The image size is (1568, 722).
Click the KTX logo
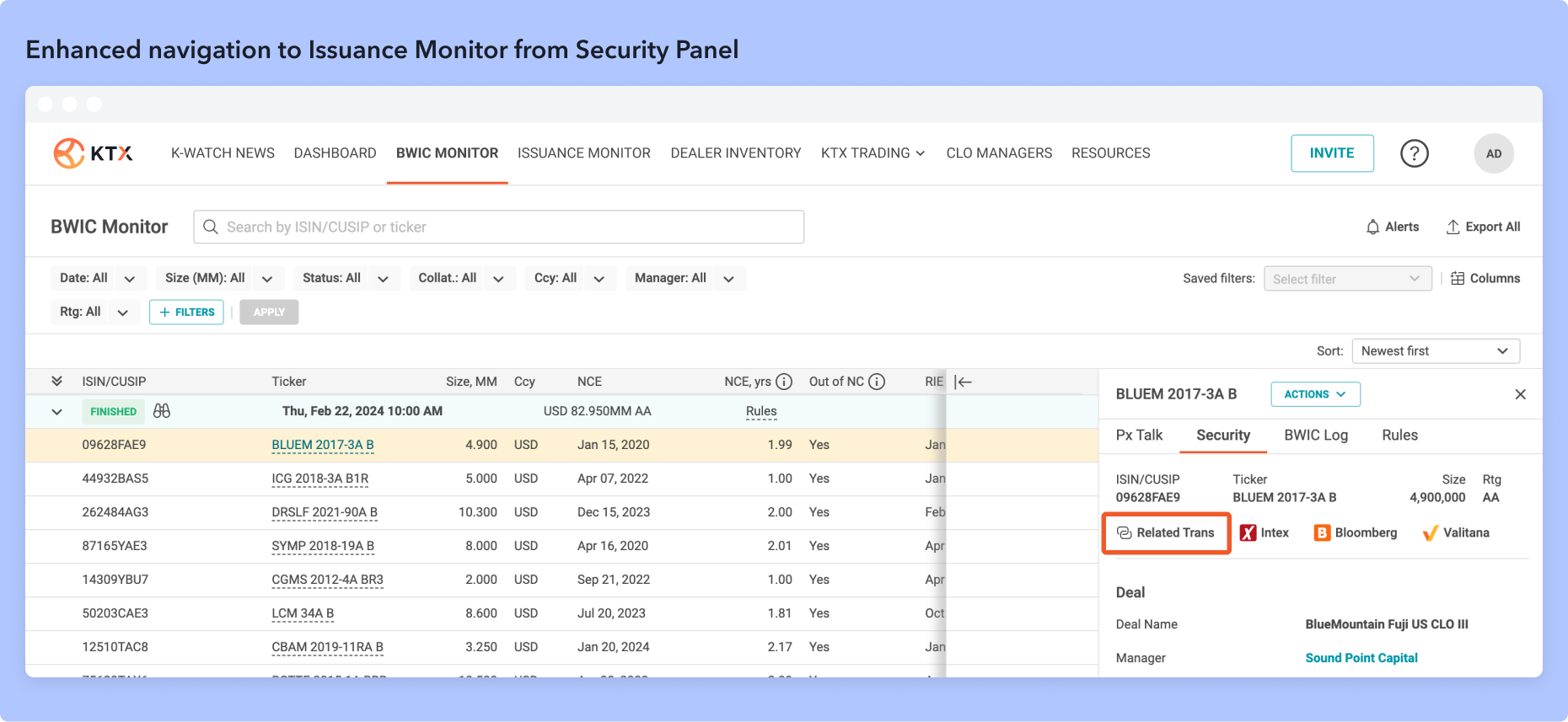[94, 153]
